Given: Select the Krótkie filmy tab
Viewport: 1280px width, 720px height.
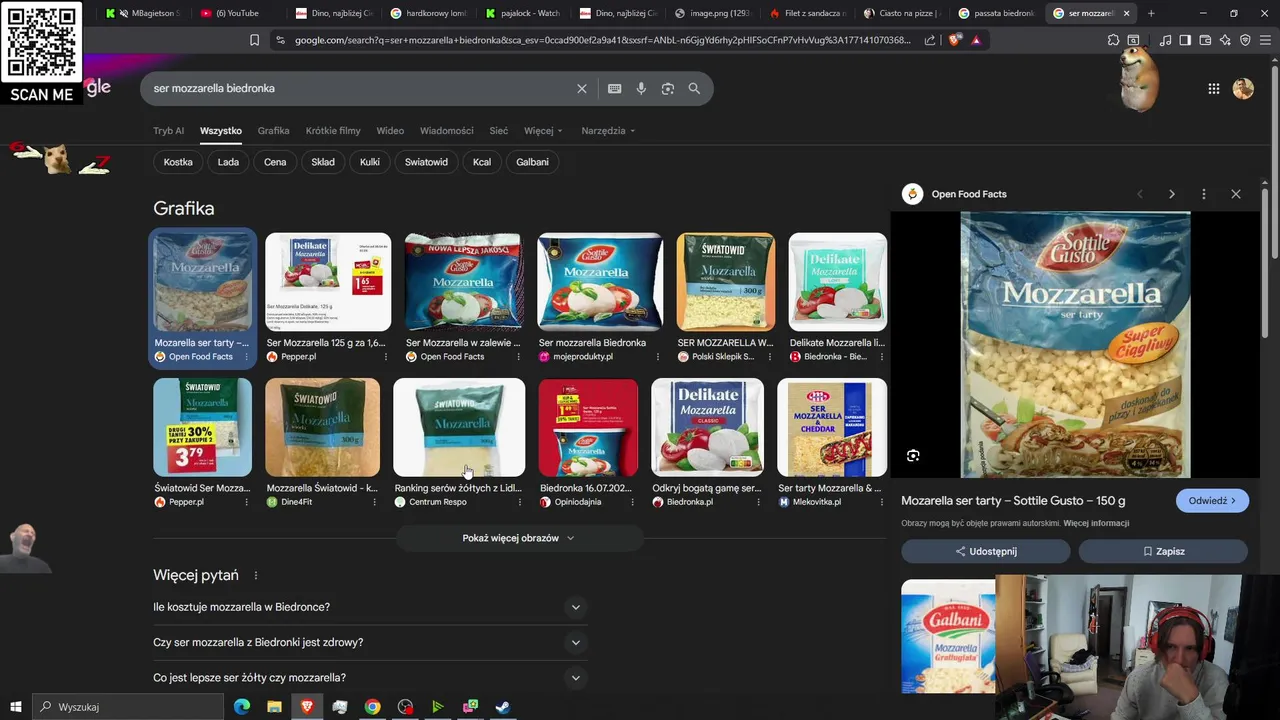Looking at the screenshot, I should 333,131.
